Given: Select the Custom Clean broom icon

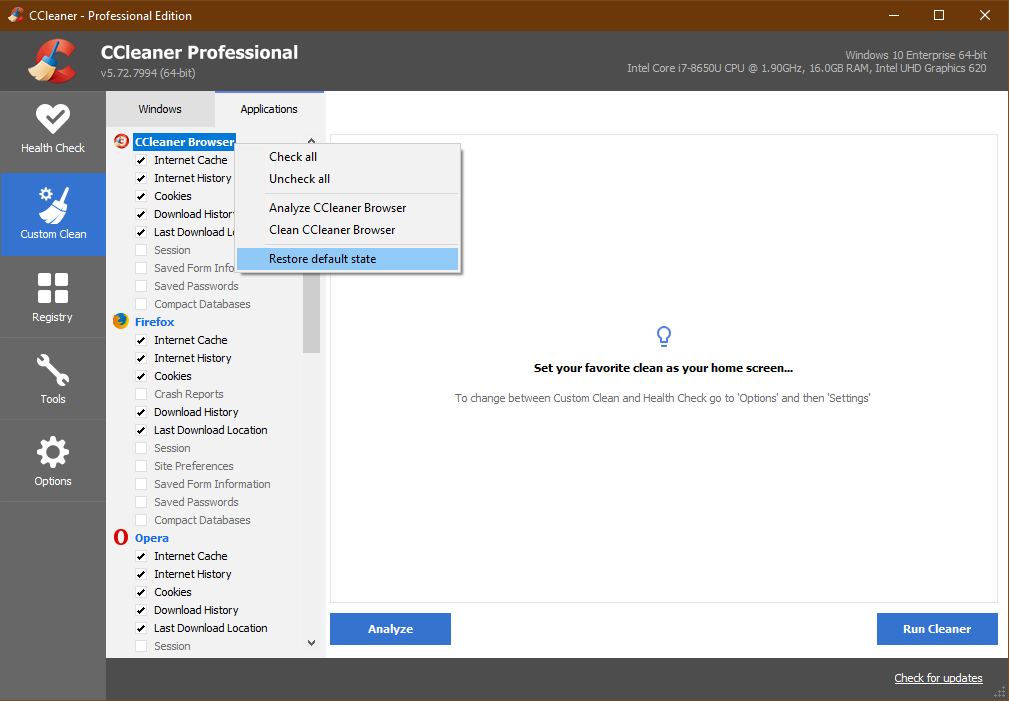Looking at the screenshot, I should click(52, 208).
